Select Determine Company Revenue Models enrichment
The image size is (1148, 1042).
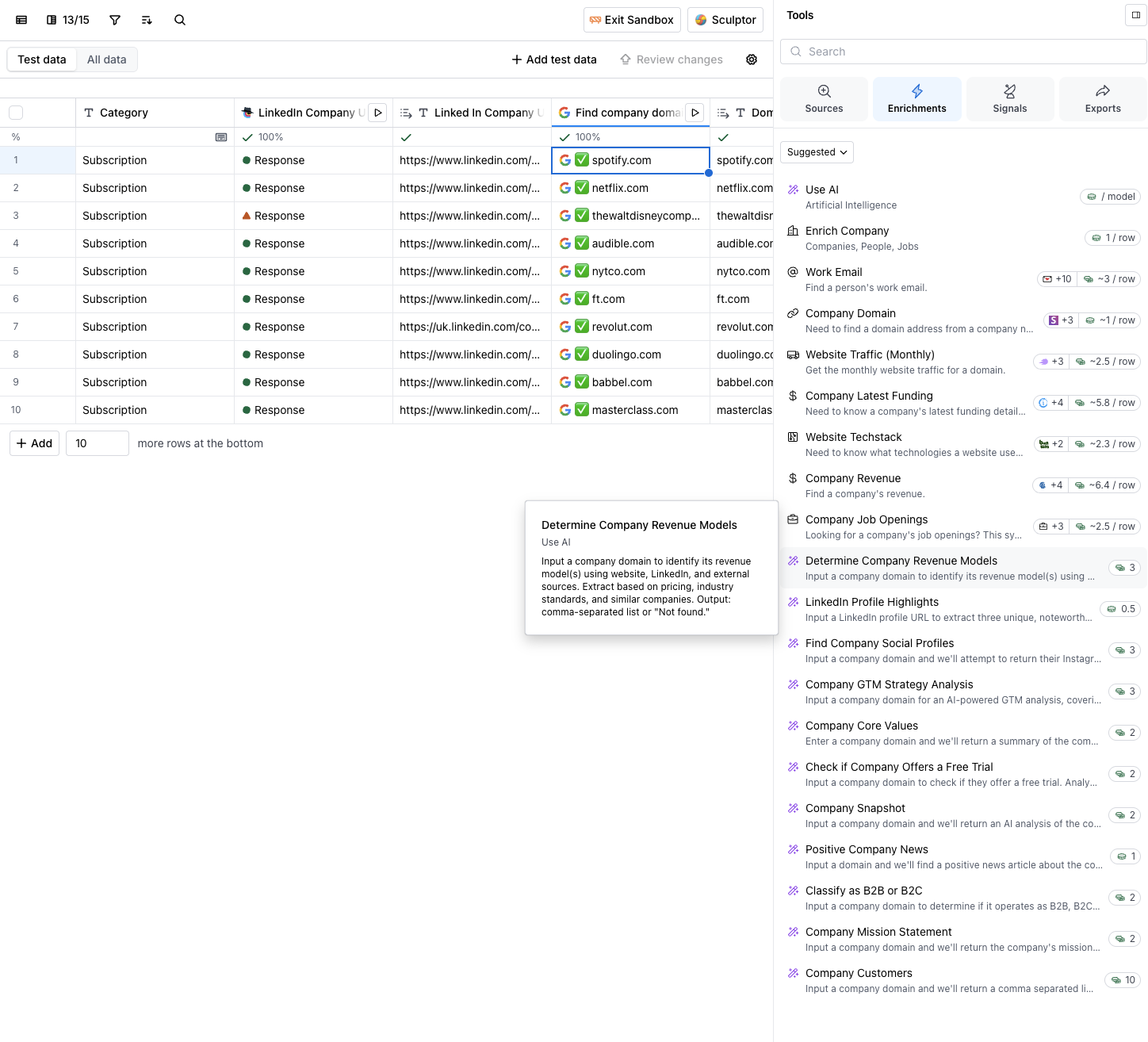(963, 568)
